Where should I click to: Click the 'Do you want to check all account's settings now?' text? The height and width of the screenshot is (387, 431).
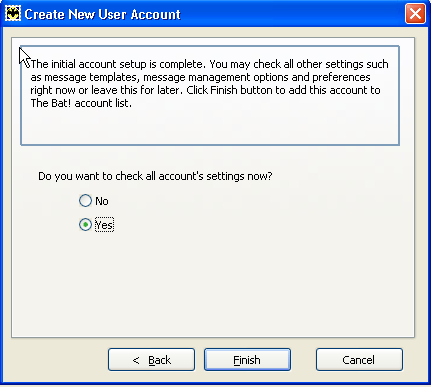tap(155, 176)
